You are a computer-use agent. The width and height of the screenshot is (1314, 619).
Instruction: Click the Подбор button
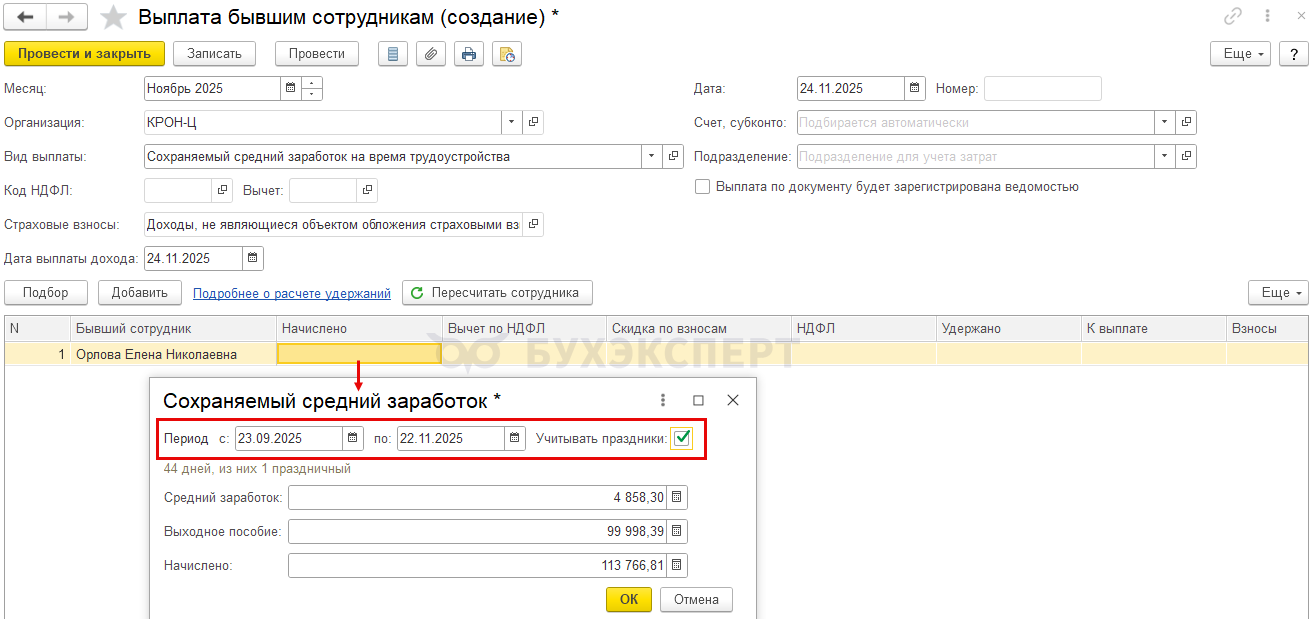(45, 293)
